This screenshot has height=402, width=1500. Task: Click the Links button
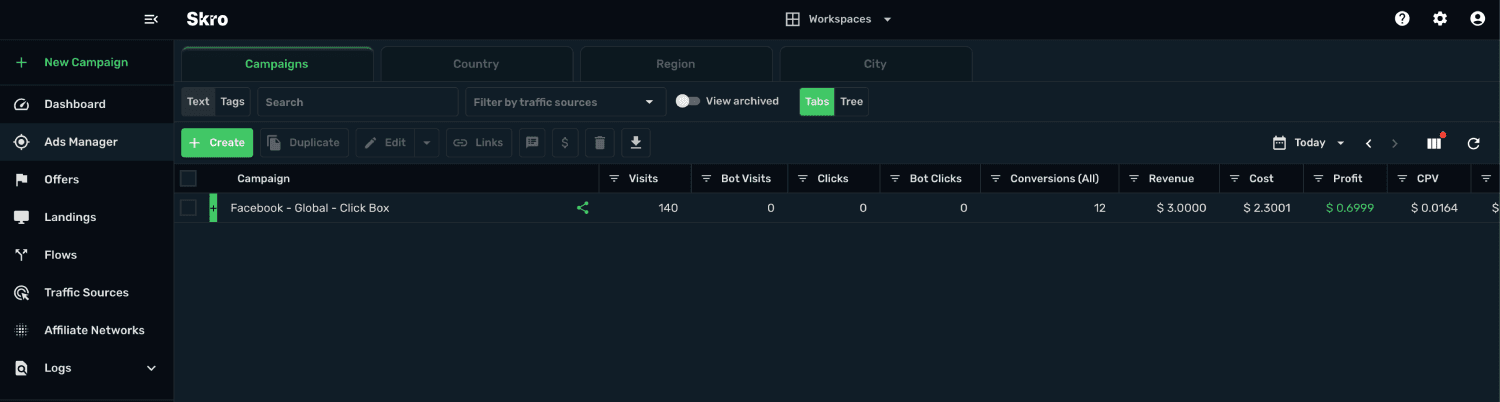(x=479, y=143)
